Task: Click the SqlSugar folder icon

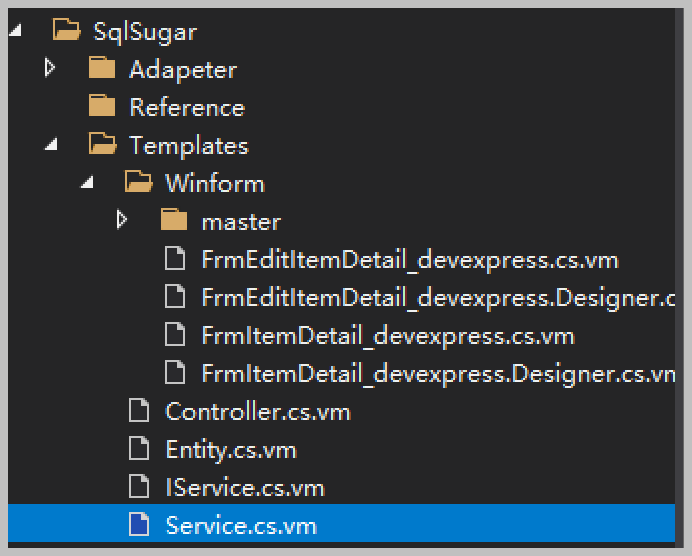Action: pyautogui.click(x=67, y=32)
